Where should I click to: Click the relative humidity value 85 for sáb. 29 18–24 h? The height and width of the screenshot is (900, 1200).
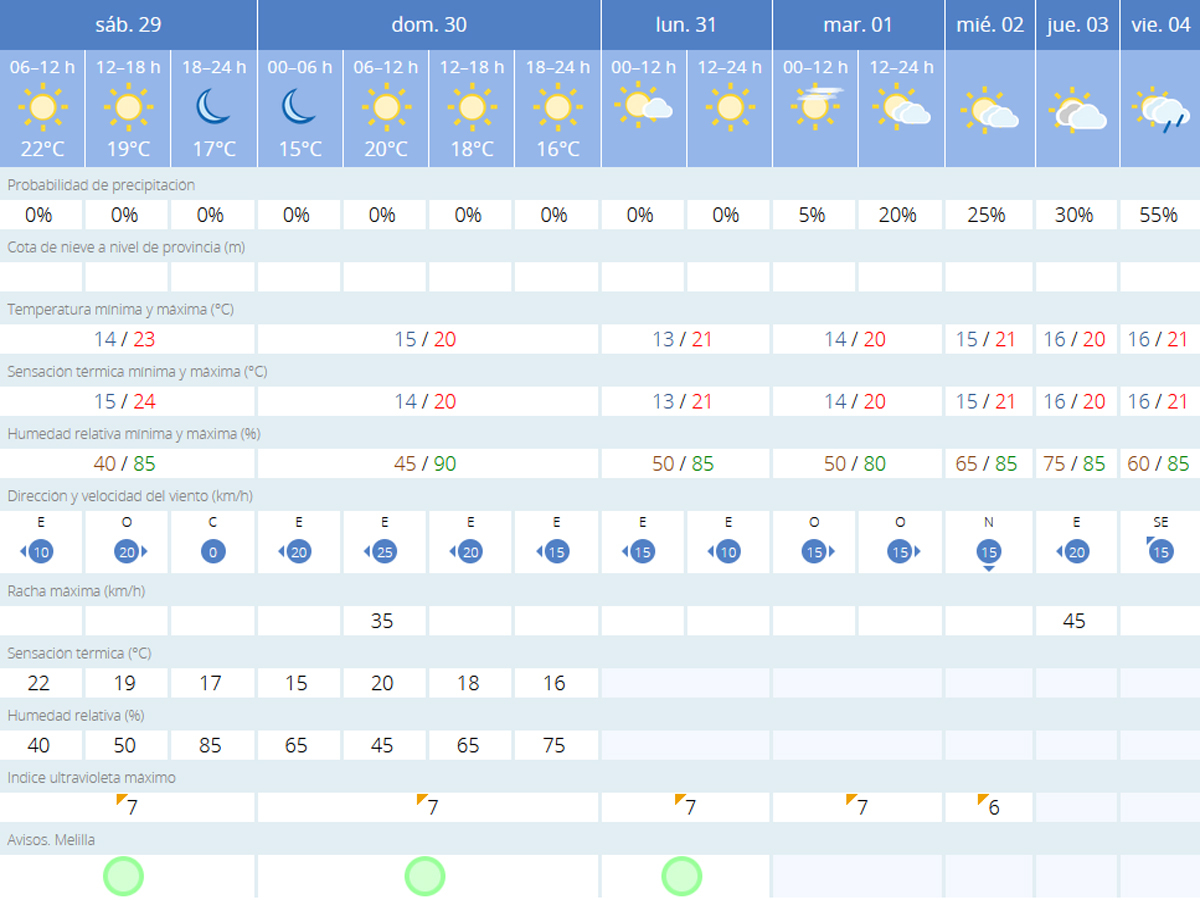(x=210, y=745)
